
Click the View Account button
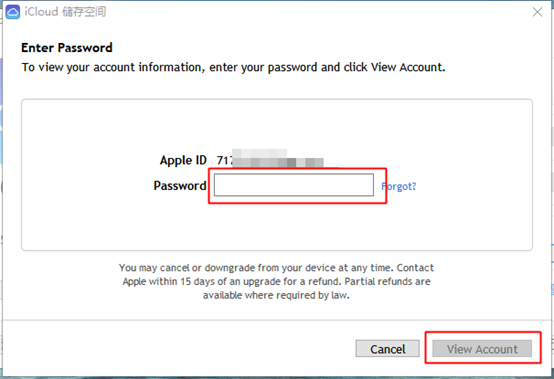482,349
